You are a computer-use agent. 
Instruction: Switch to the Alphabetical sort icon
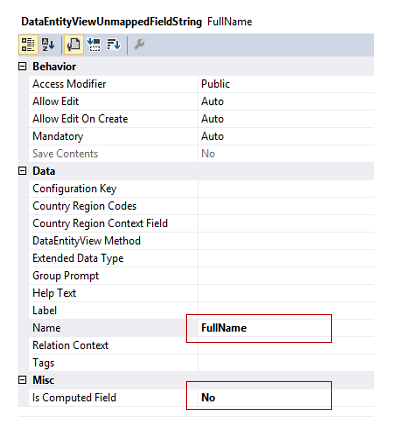[48, 44]
